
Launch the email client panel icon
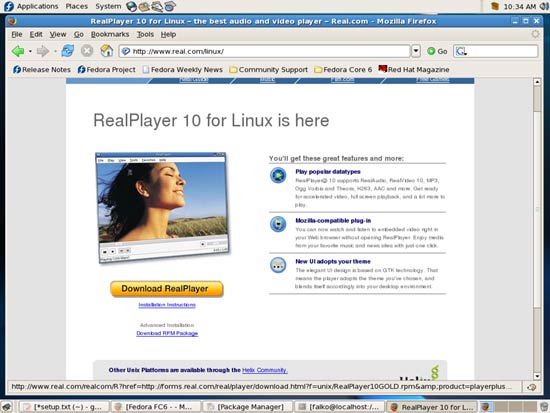[144, 6]
